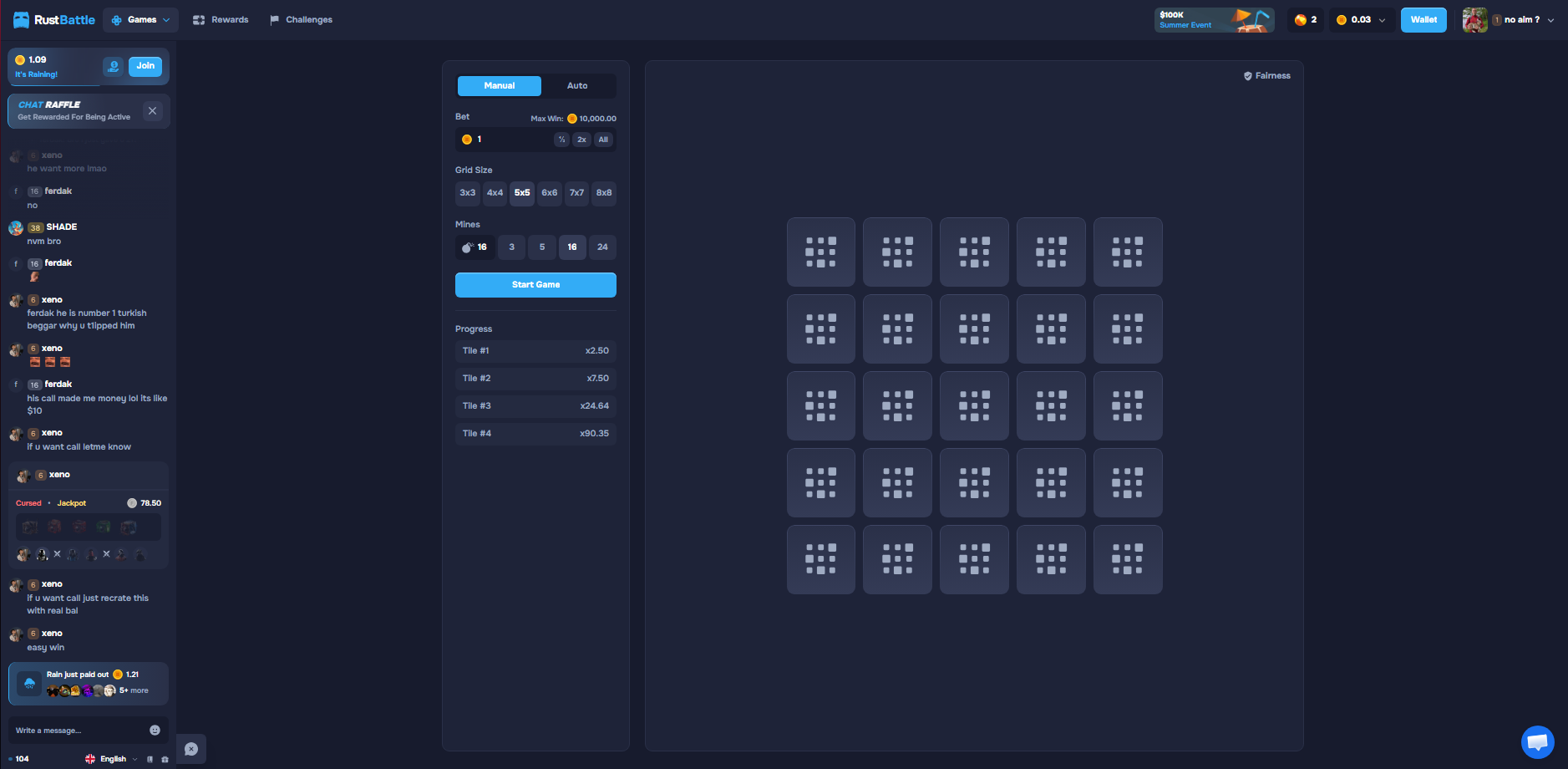The image size is (1568, 769).
Task: Hide the chat panel with bubble icon
Action: [191, 749]
